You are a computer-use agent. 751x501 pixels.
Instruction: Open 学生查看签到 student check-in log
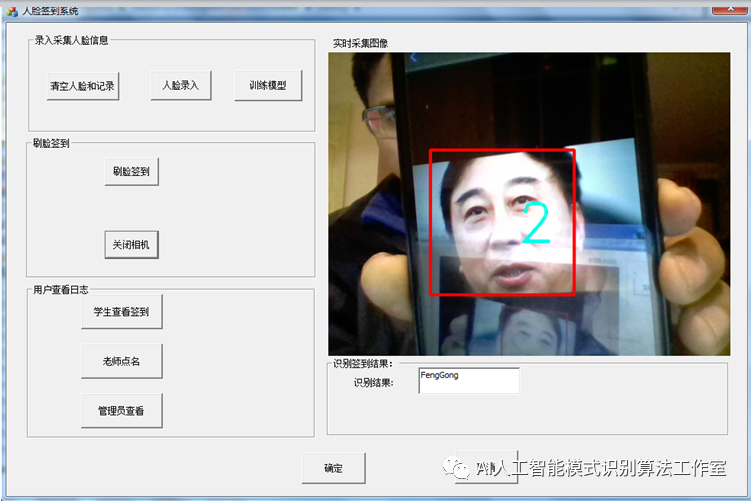[122, 312]
